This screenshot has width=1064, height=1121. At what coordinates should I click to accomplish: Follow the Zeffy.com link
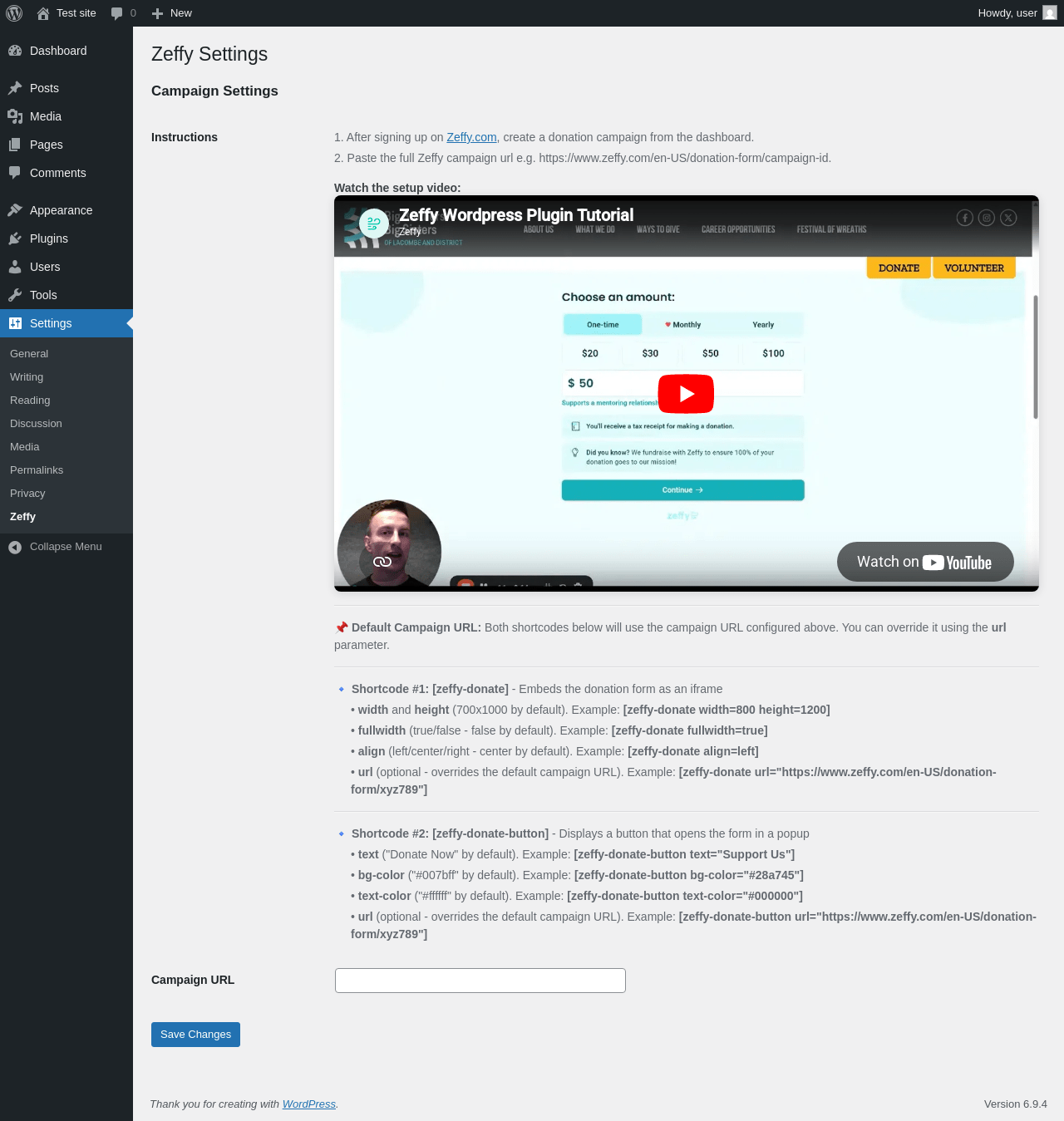[x=471, y=137]
